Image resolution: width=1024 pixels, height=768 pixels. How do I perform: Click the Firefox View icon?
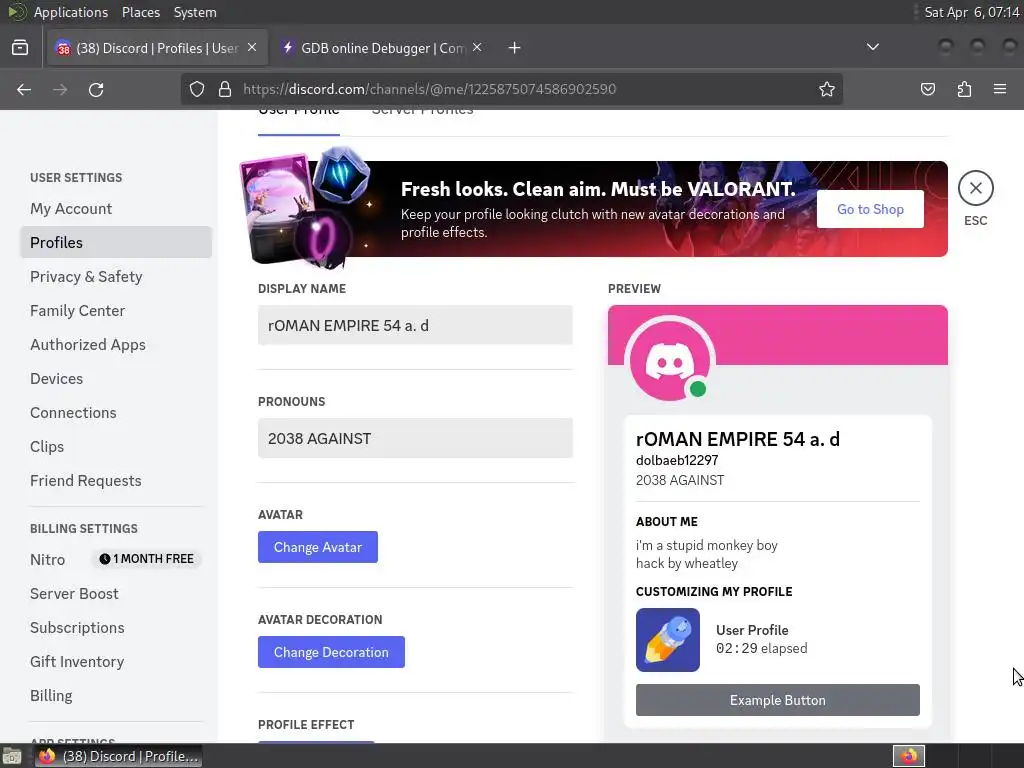click(x=20, y=47)
